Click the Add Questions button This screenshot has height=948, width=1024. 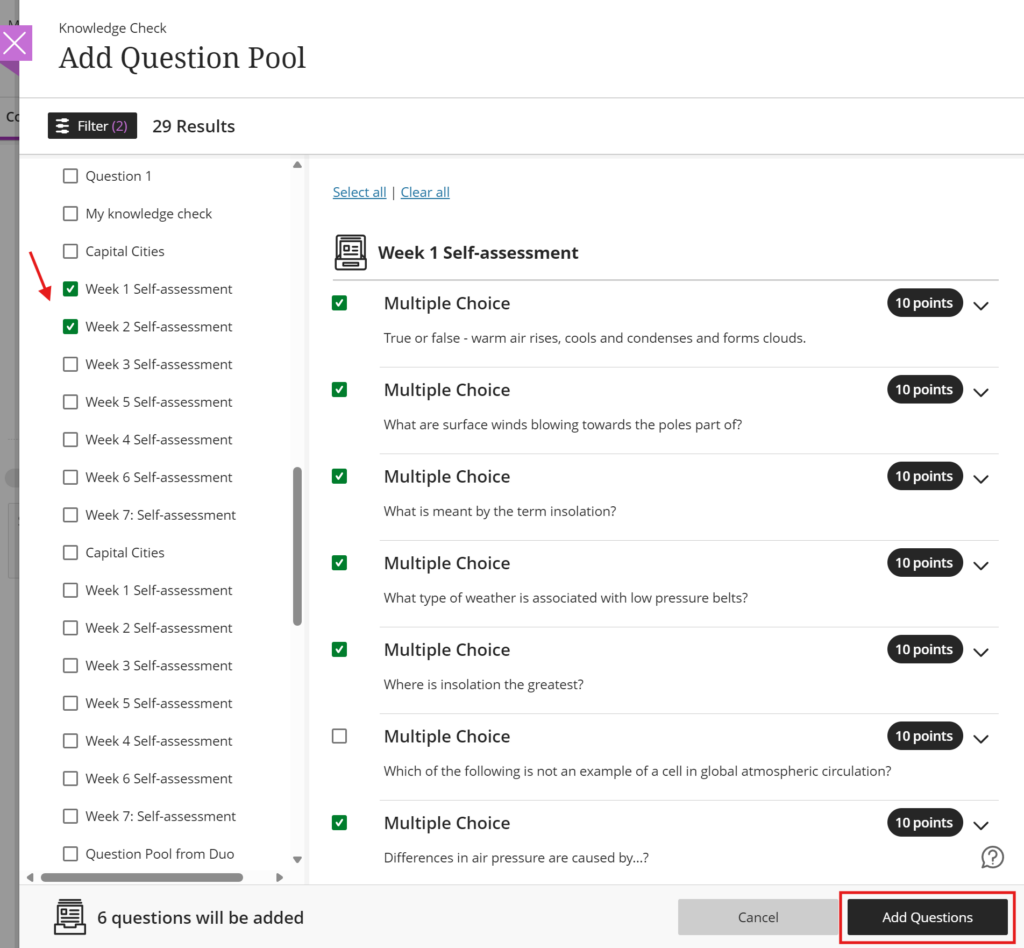point(927,917)
